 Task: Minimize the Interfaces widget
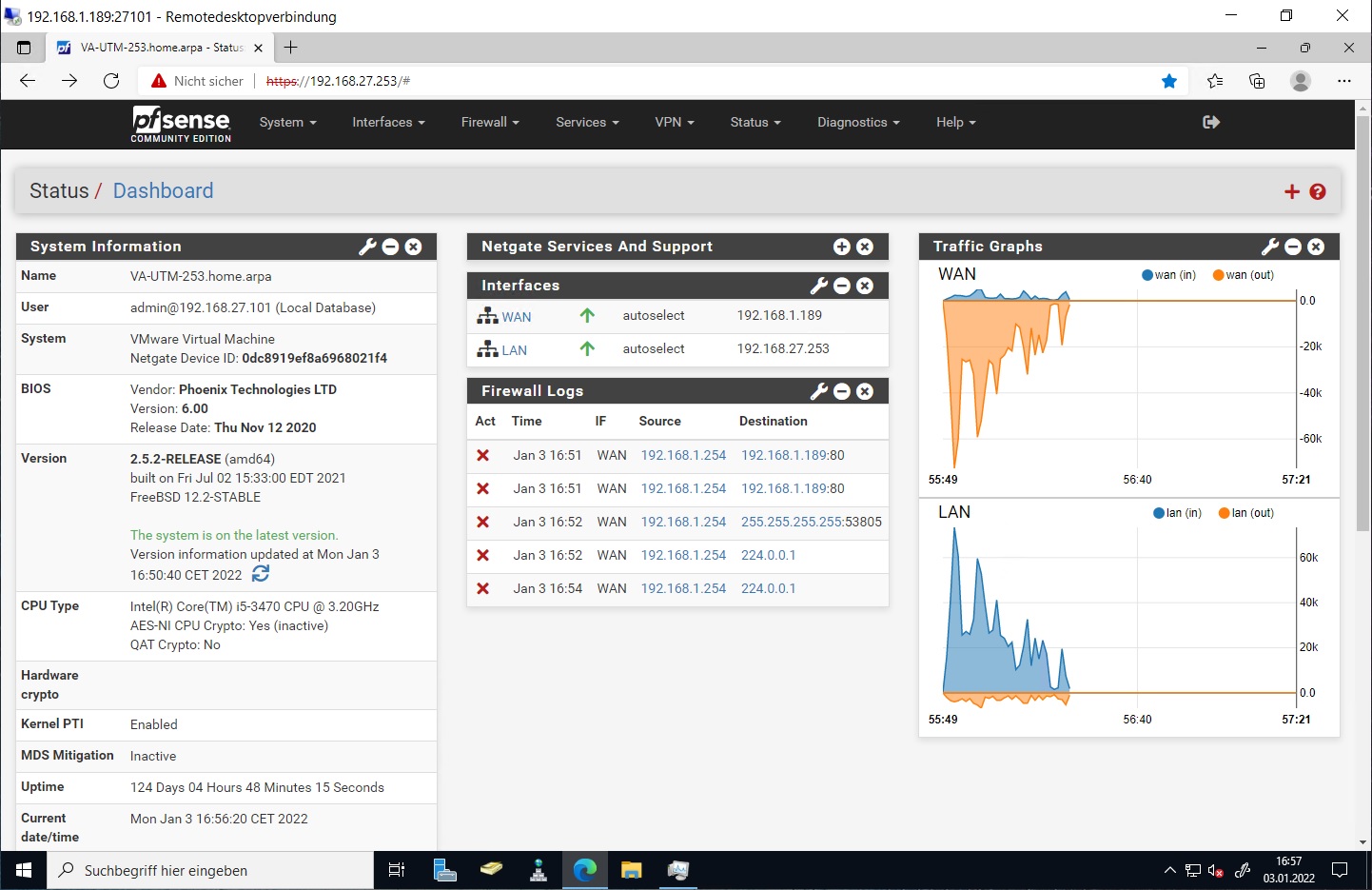coord(842,286)
